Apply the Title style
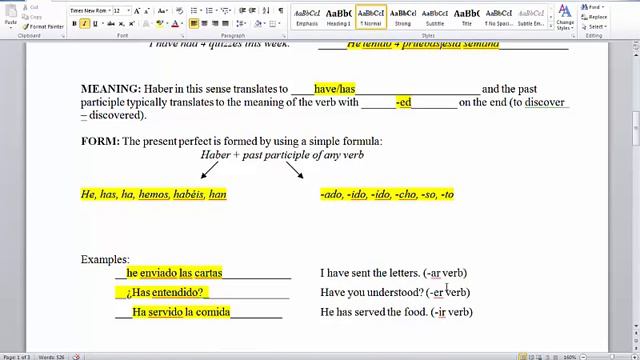Screen dimensions: 640x360 467,18
